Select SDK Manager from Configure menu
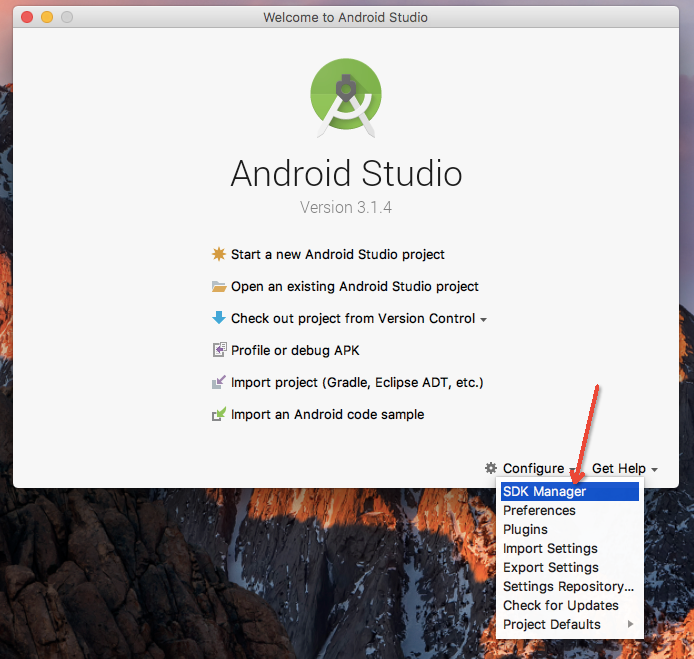694x659 pixels. [x=570, y=491]
